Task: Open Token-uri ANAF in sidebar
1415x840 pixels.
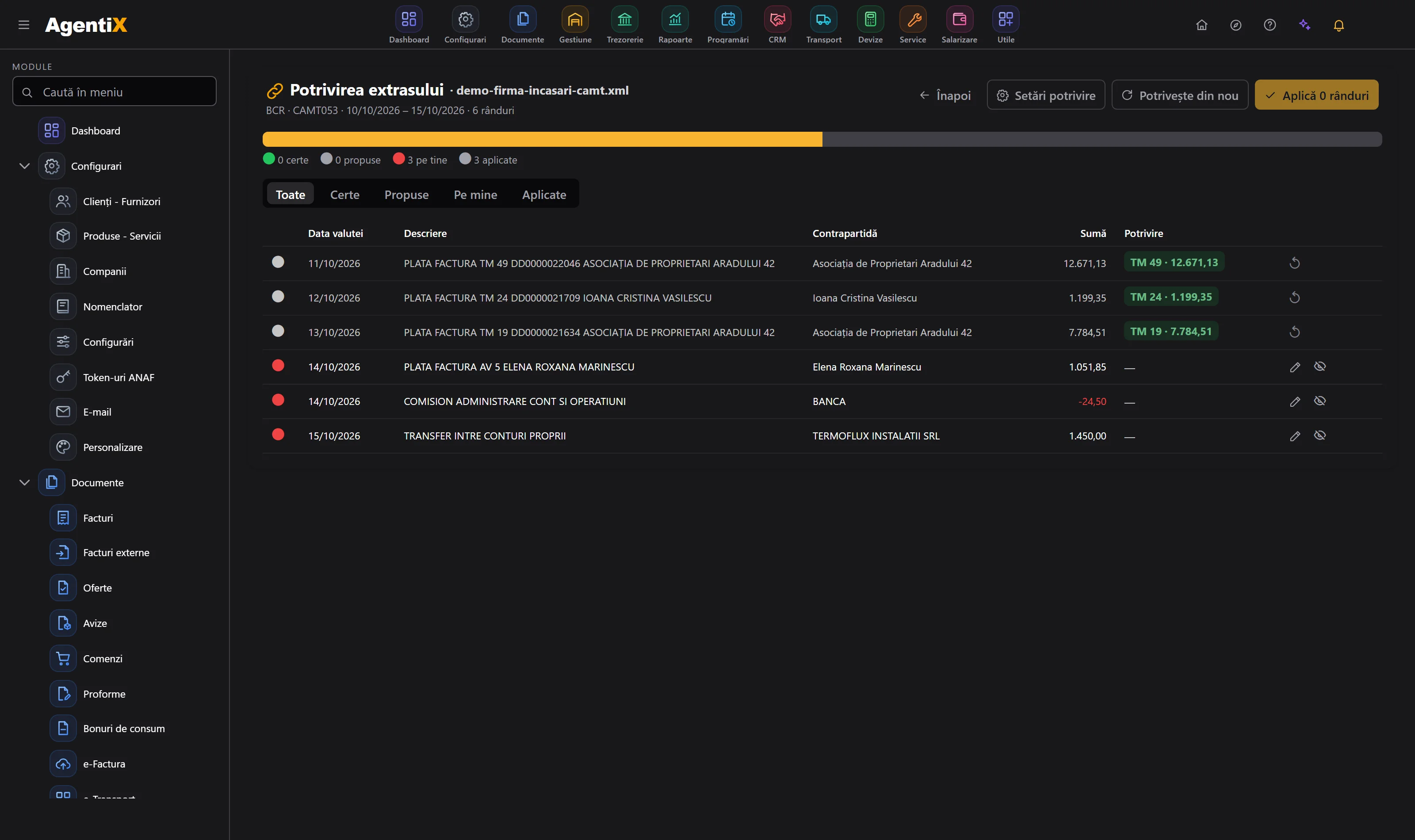Action: pos(119,377)
